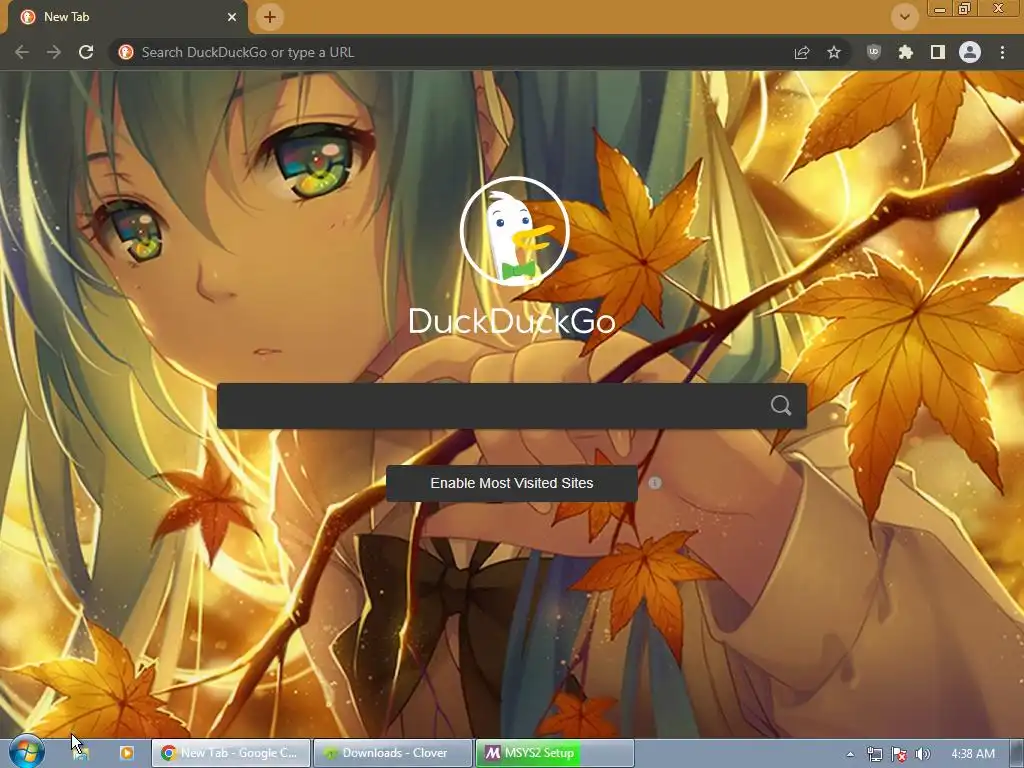Toggle the browser side panel
Screen dimensions: 1024x768
click(938, 52)
